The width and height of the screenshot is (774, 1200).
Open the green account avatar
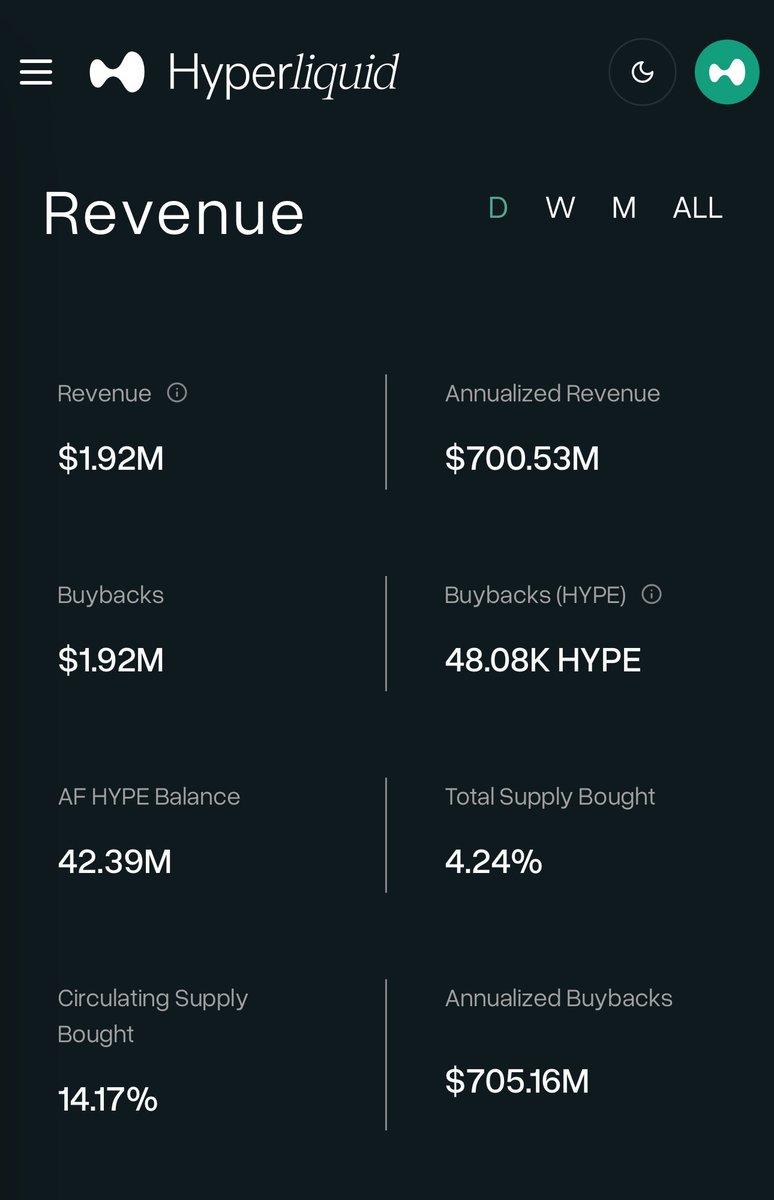tap(727, 72)
